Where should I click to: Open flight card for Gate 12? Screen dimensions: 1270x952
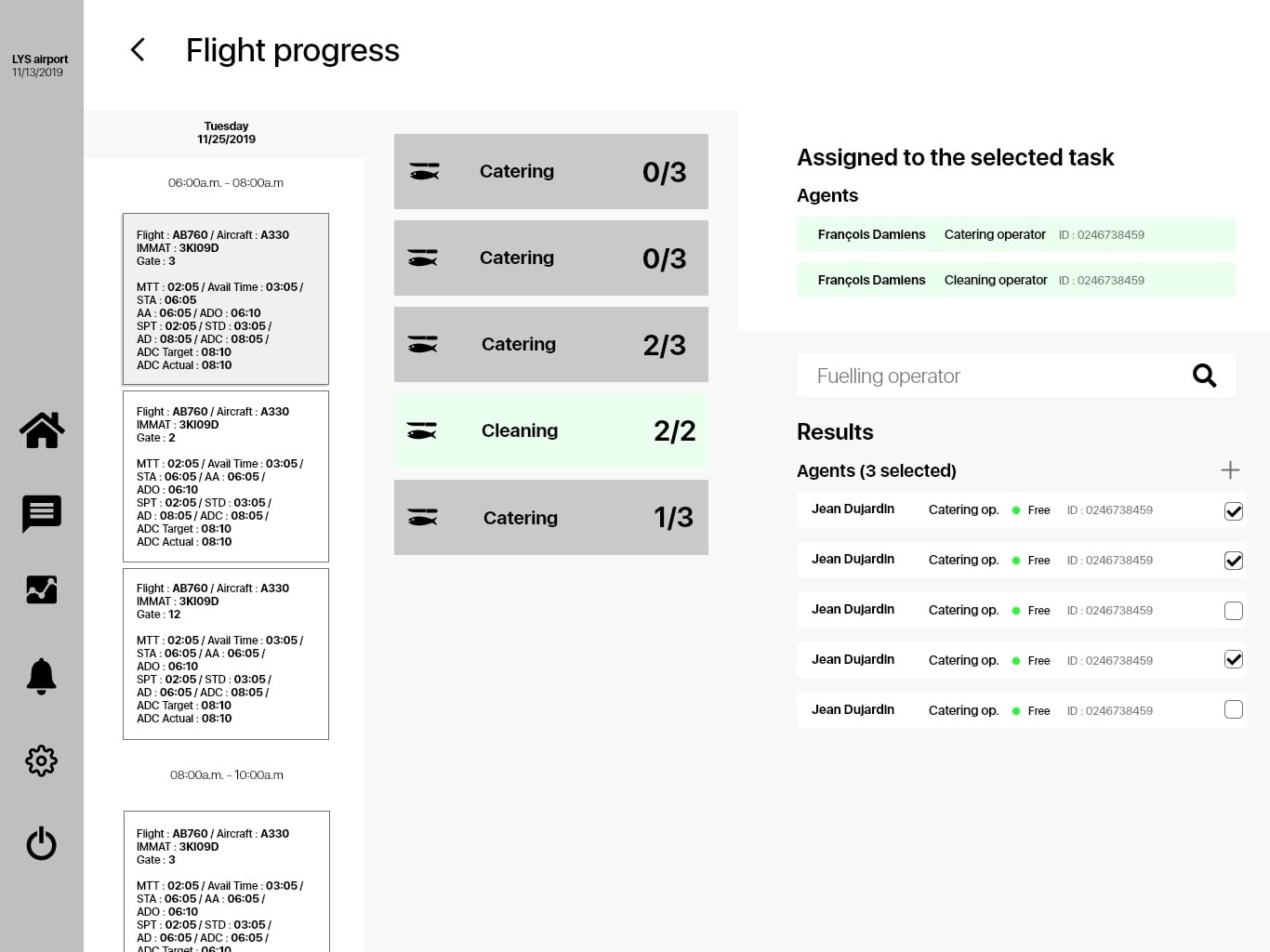(226, 654)
